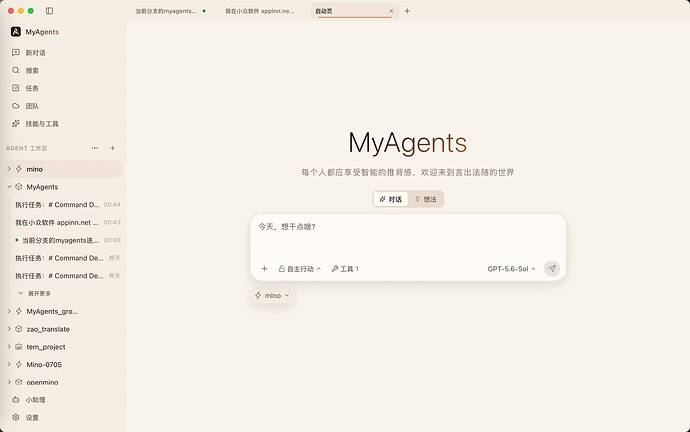Image resolution: width=690 pixels, height=432 pixels.
Task: Open chat 执行任务: # Command D... from 00:44
Action: 67,205
